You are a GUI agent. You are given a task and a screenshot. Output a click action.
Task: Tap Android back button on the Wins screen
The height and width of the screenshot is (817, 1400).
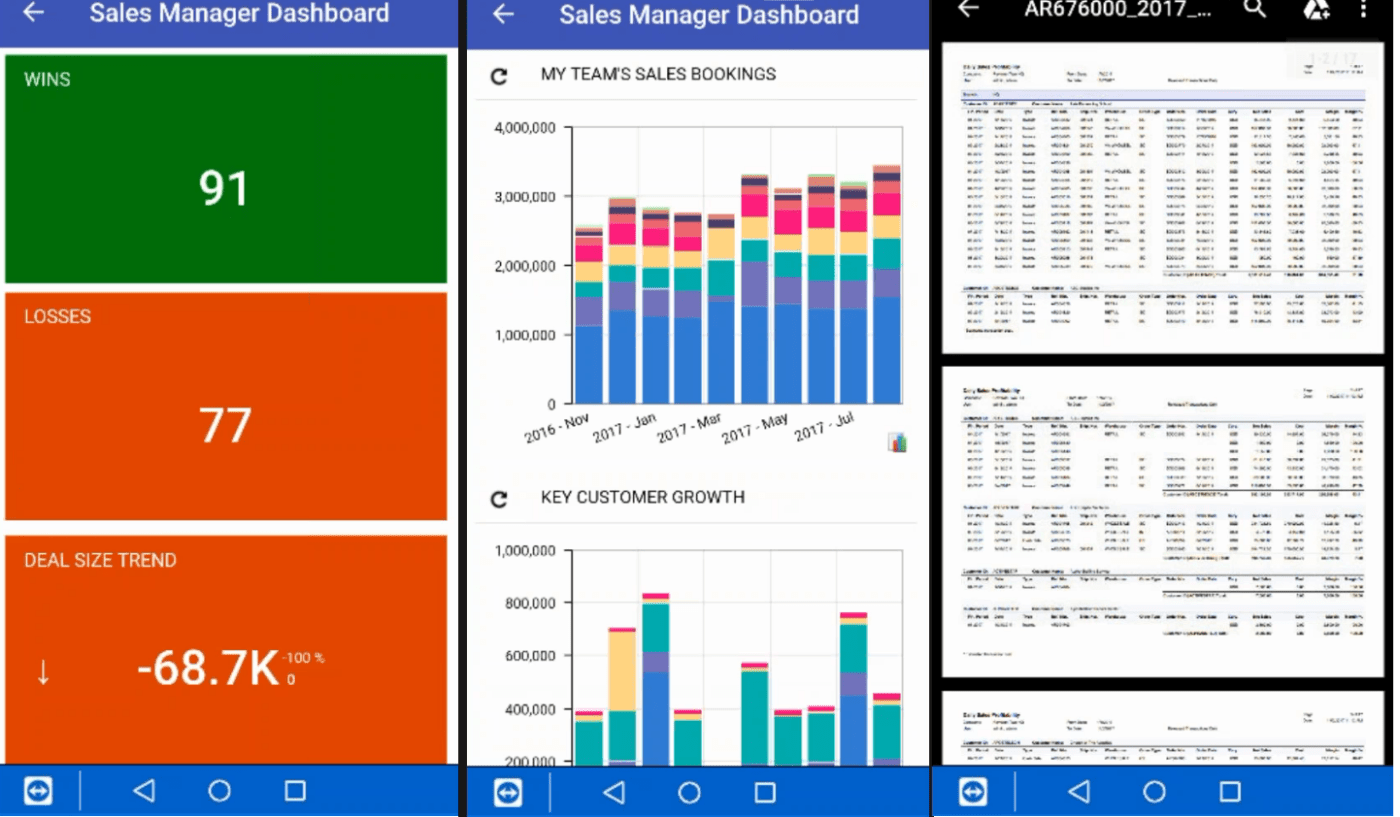(x=144, y=791)
